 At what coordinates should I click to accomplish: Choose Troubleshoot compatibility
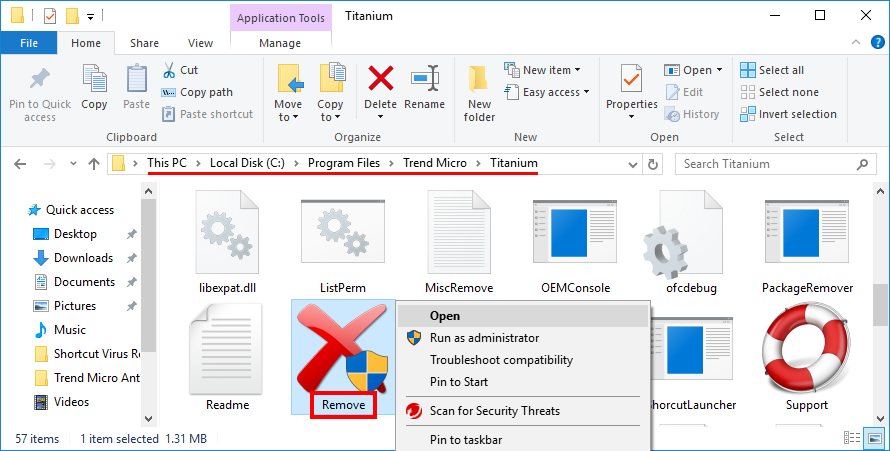coord(523,360)
